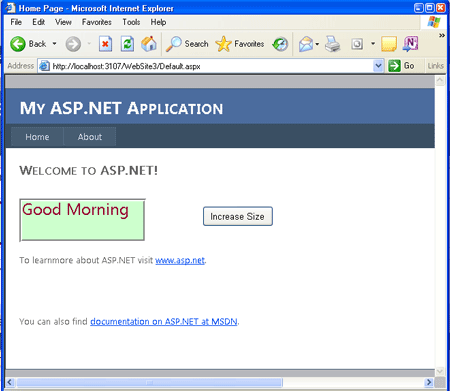The image size is (450, 391).
Task: Click the yellow note toolbar icon
Action: tap(389, 44)
